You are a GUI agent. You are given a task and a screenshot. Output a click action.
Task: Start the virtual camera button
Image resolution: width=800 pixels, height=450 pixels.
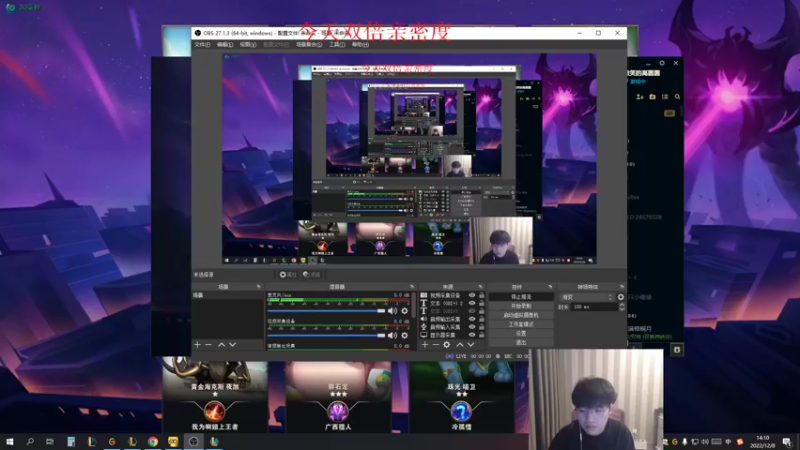pyautogui.click(x=521, y=315)
